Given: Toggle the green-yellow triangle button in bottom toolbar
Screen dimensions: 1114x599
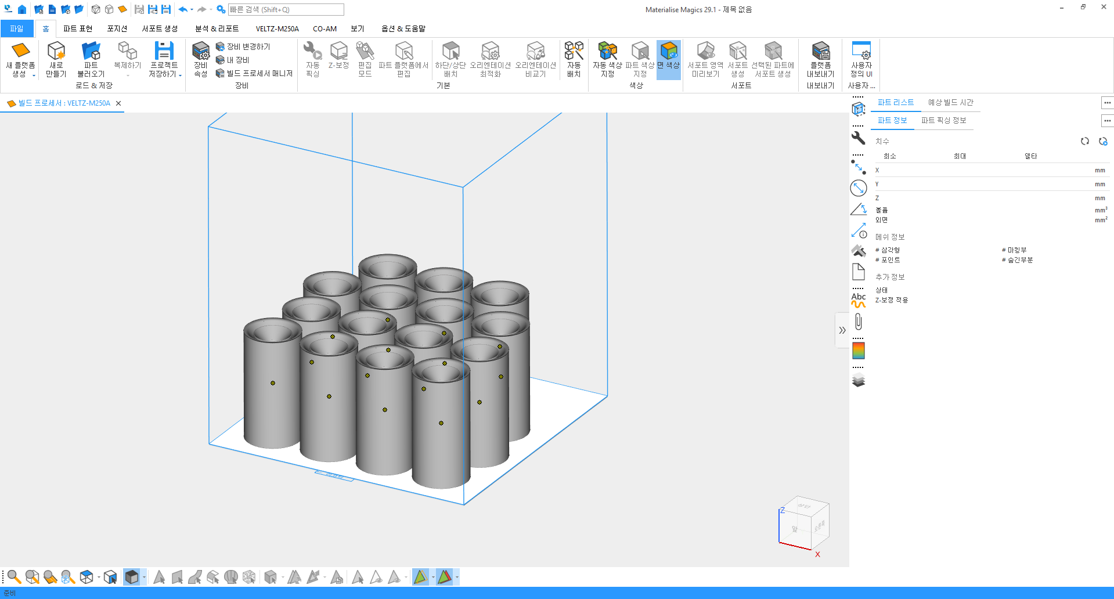Looking at the screenshot, I should tap(421, 577).
